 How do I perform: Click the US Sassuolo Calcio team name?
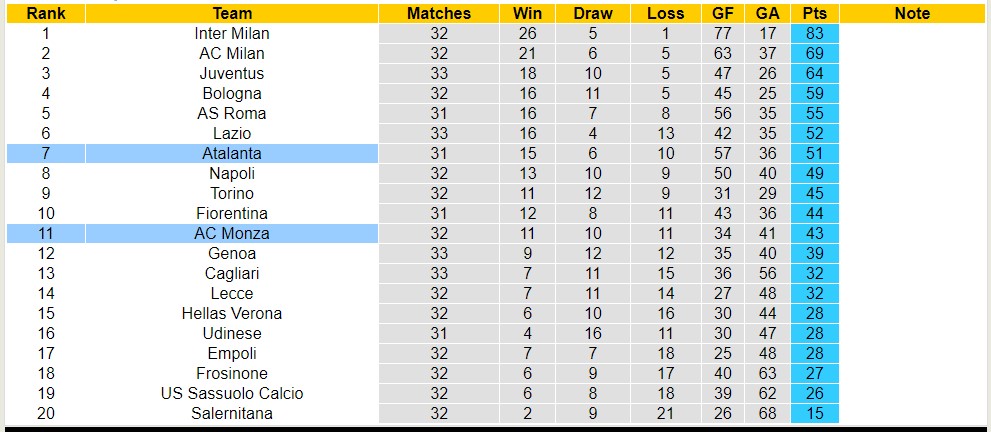click(x=232, y=393)
